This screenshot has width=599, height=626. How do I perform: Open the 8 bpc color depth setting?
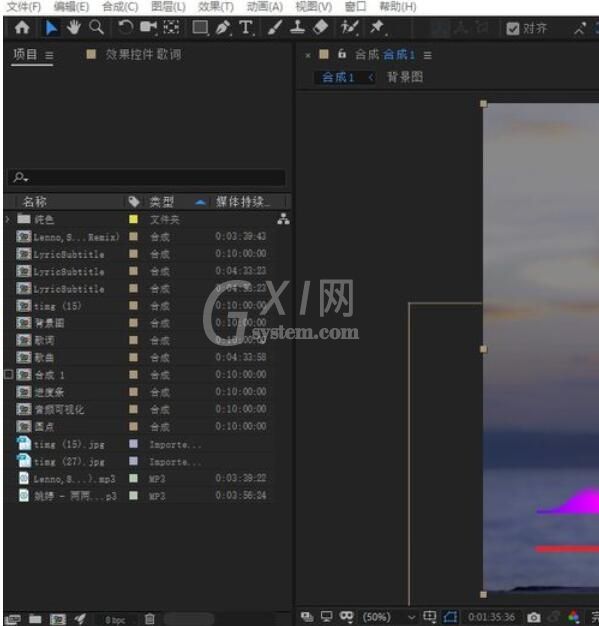115,620
